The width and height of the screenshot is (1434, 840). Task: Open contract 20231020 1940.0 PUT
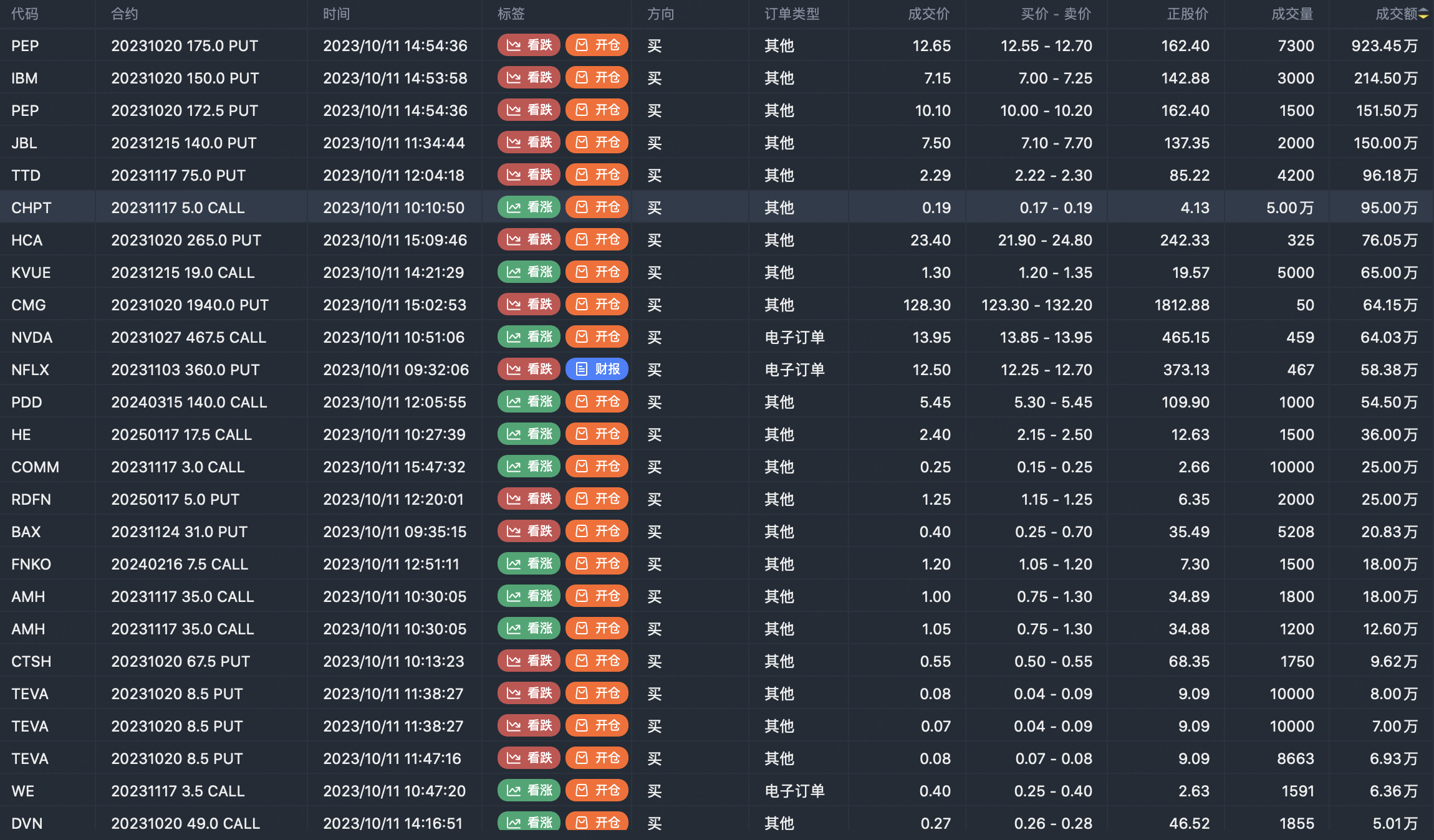(190, 305)
